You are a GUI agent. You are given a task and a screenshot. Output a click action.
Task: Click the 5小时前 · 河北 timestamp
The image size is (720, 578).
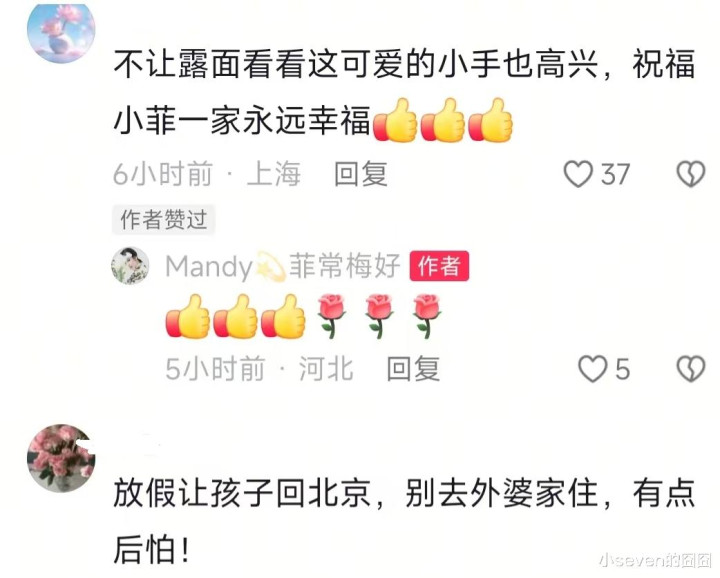(x=259, y=369)
